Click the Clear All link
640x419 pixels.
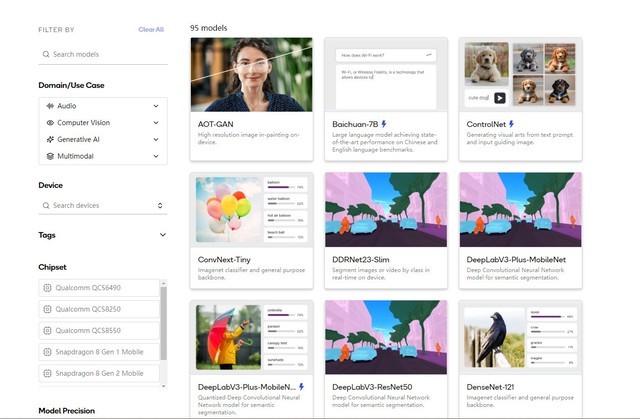click(151, 29)
